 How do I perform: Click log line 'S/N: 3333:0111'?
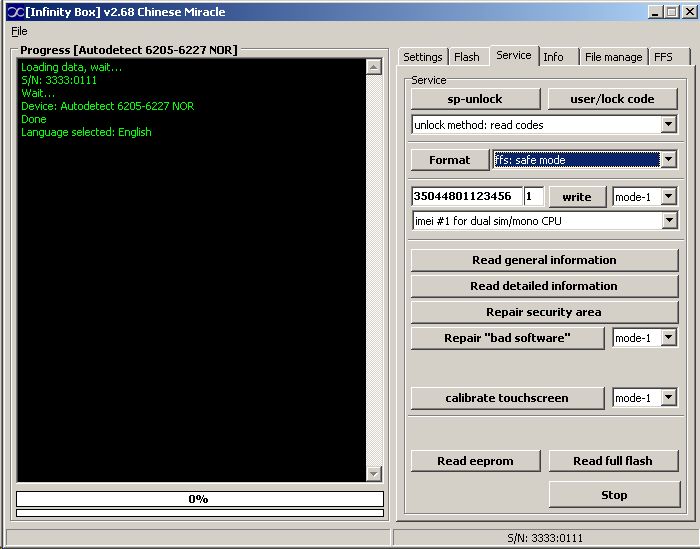(x=59, y=80)
